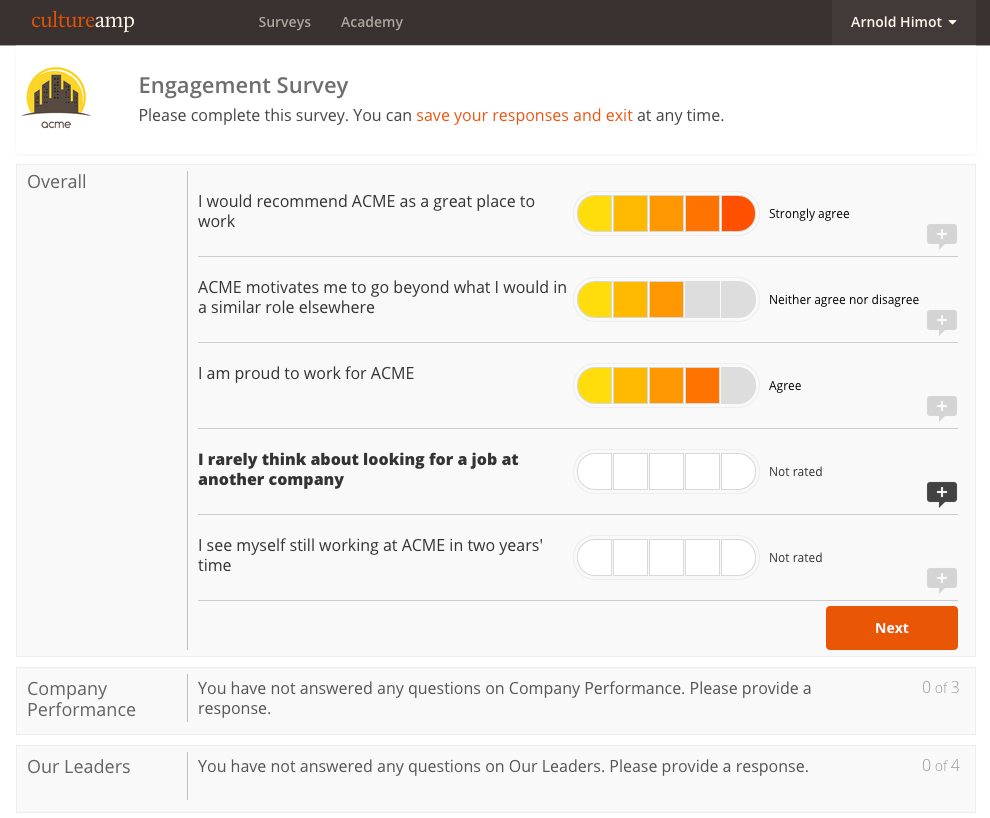
Task: Add comment to 'recommend ACME' question
Action: 941,236
